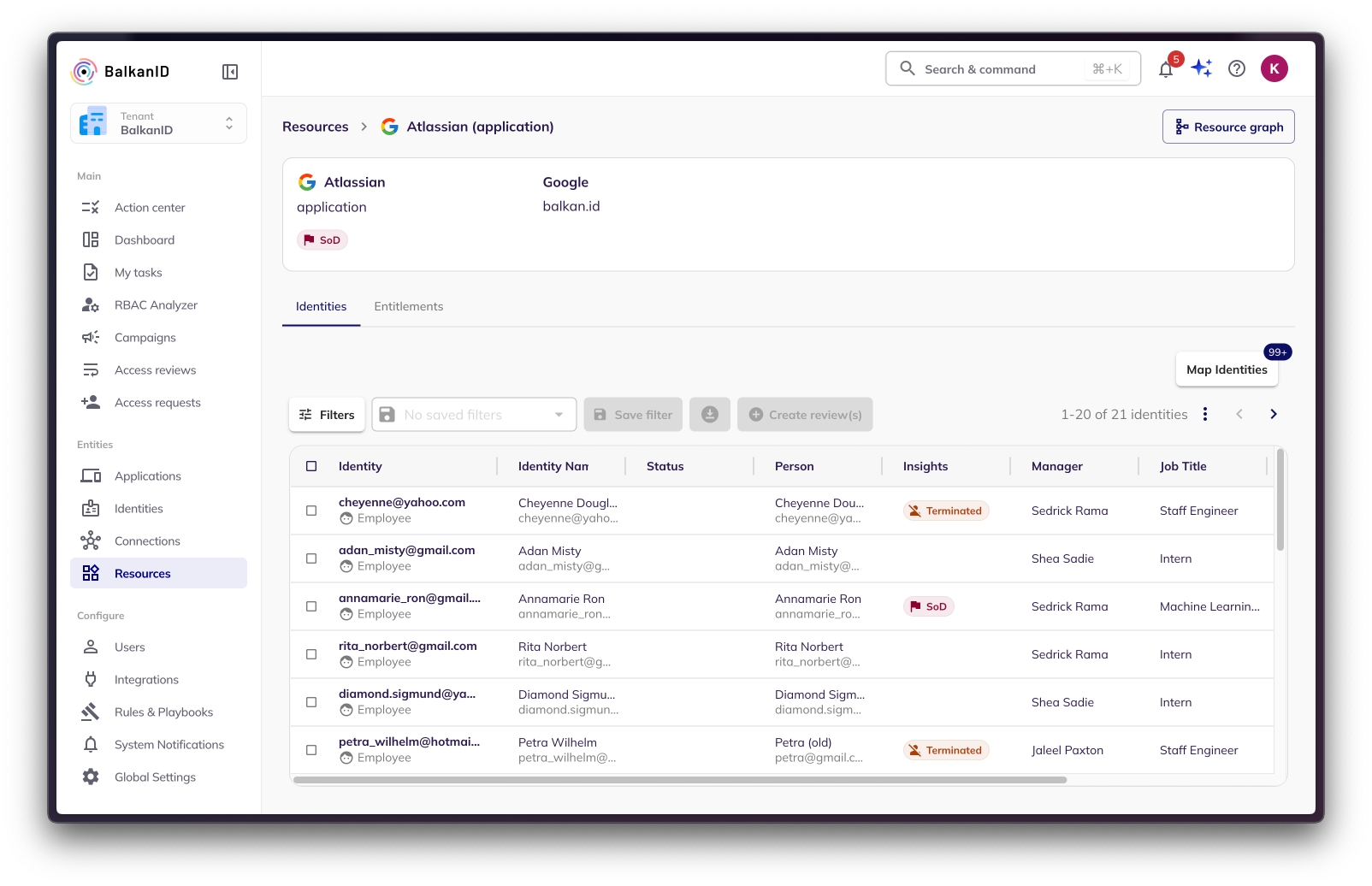Switch to the Entitlements tab
Screen dimensions: 1372x886
[x=409, y=307]
